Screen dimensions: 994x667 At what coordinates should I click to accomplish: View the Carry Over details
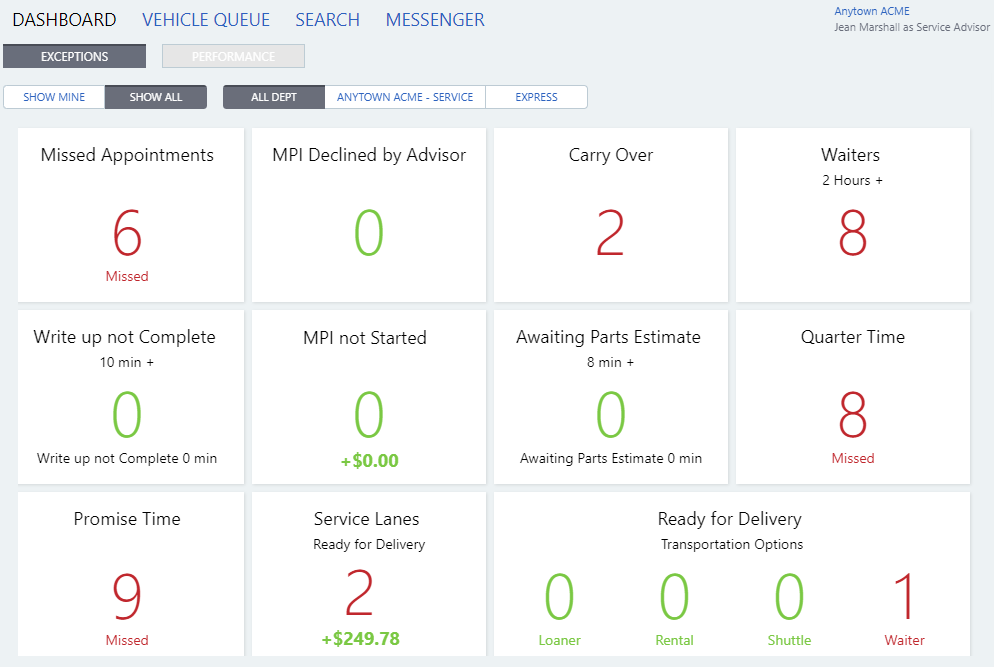[610, 214]
